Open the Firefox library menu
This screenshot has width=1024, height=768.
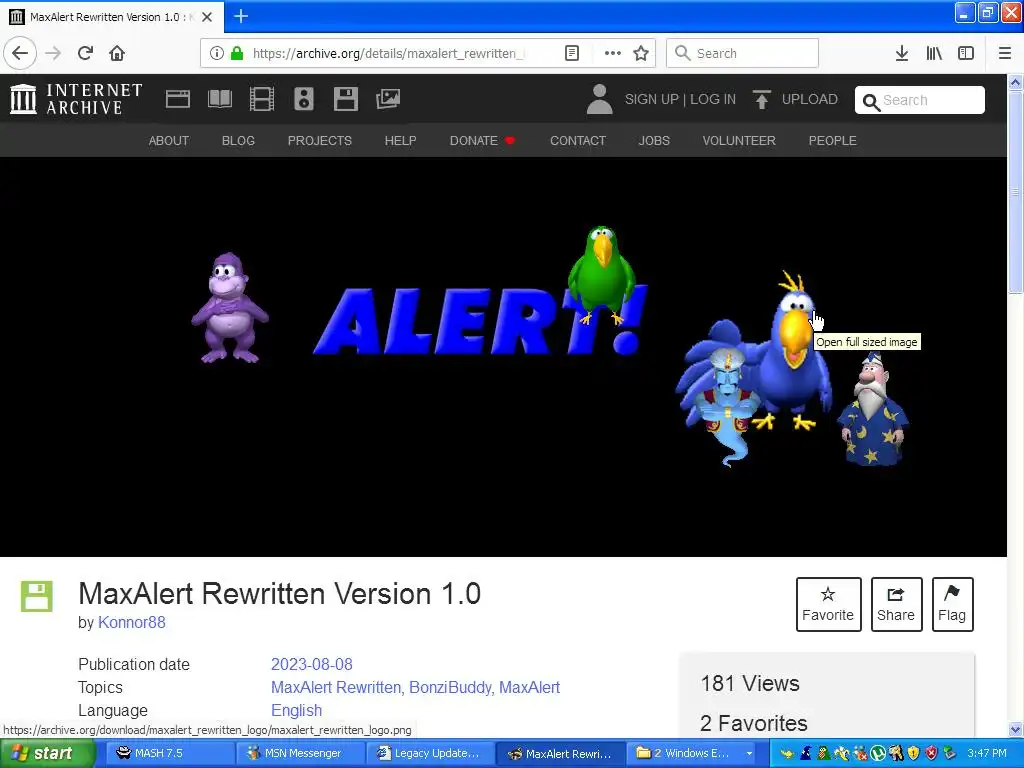[x=934, y=53]
